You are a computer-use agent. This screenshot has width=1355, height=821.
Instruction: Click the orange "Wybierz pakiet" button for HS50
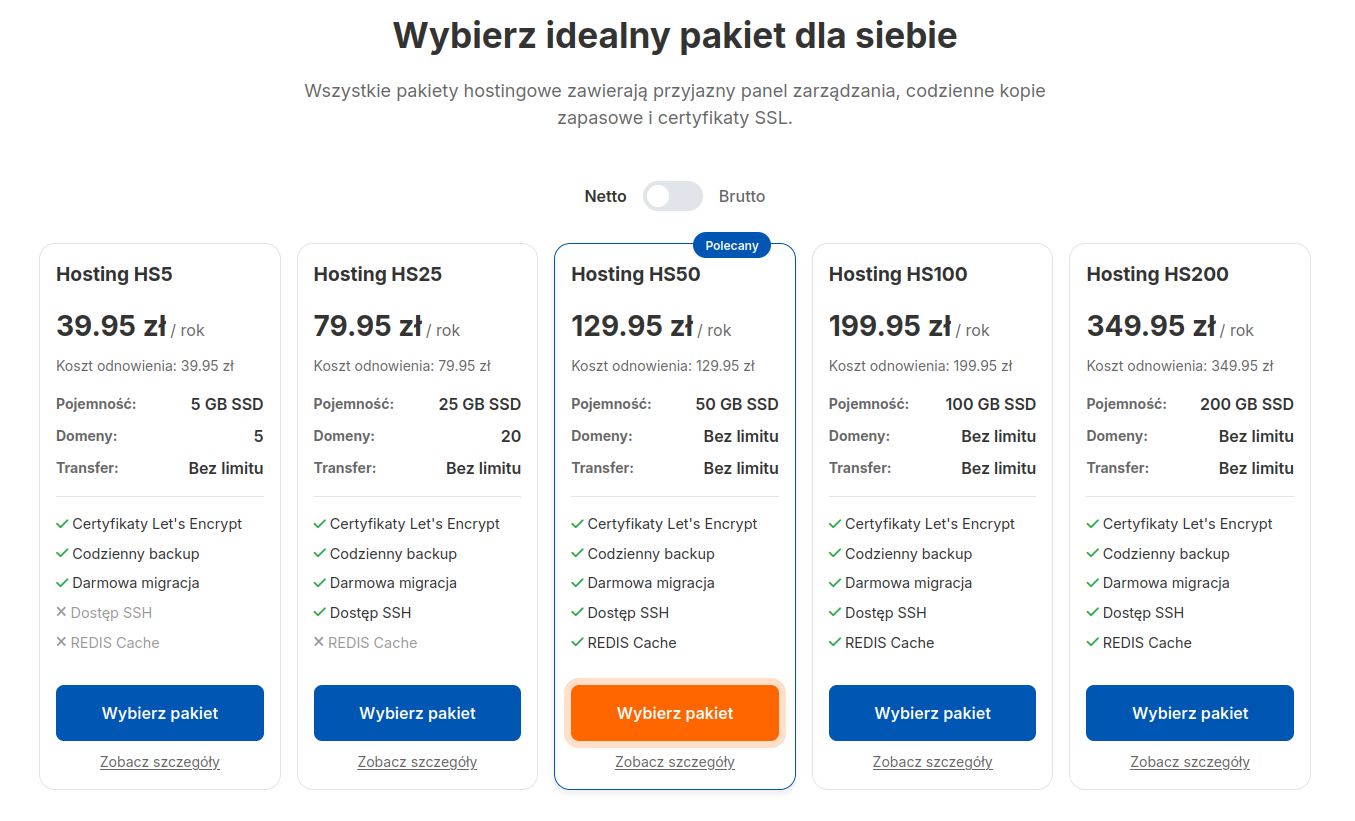[x=674, y=712]
